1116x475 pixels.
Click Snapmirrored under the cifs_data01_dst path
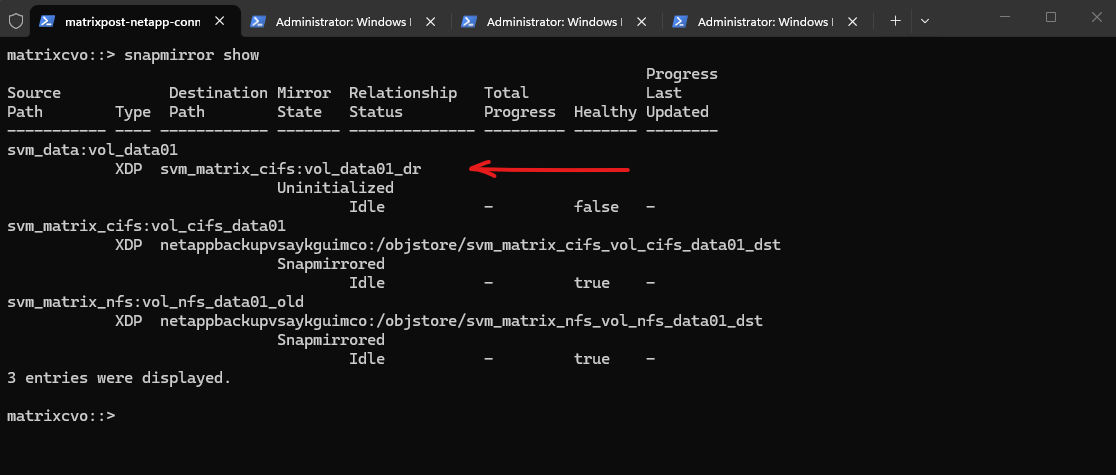(x=331, y=263)
